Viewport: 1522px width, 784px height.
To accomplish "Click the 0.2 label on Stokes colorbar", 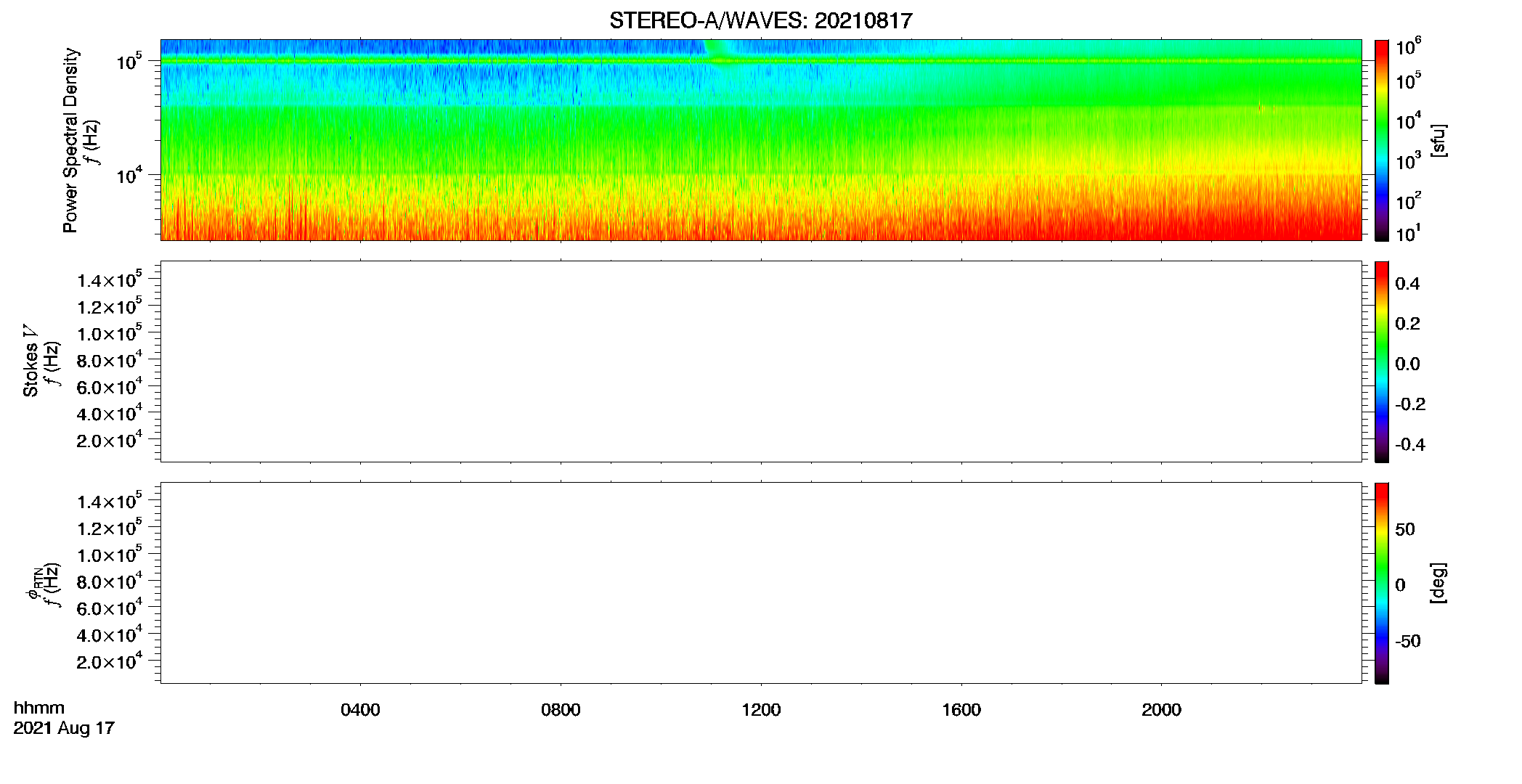I will coord(1407,324).
